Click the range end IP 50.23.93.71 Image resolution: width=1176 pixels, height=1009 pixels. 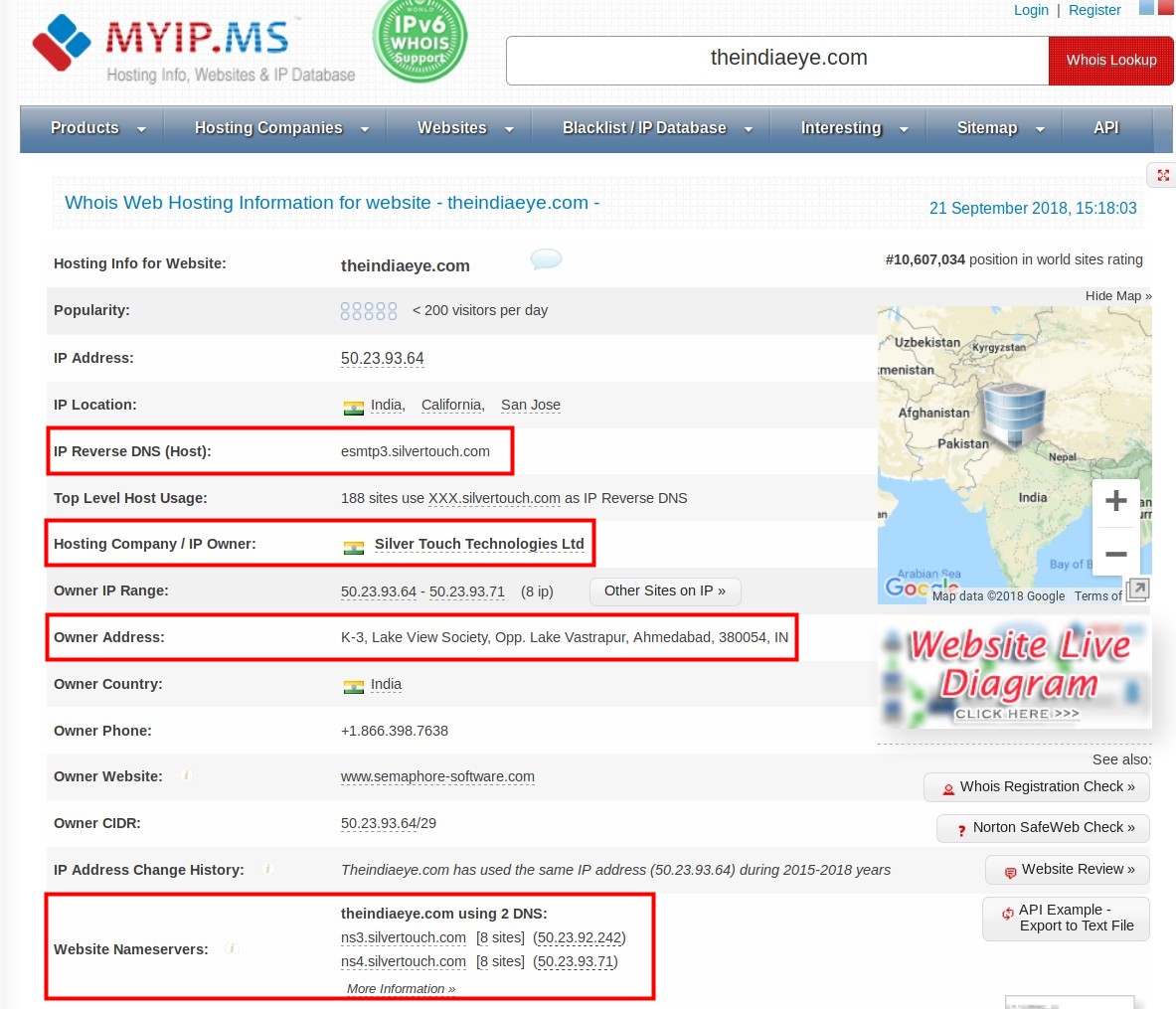(x=467, y=591)
